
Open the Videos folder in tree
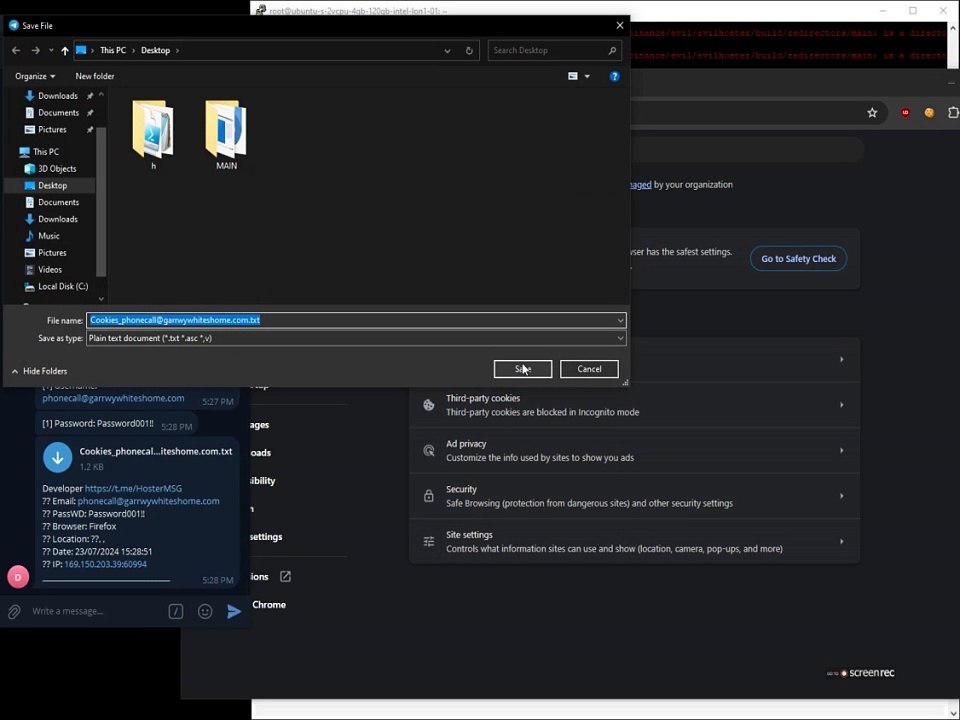[x=50, y=269]
